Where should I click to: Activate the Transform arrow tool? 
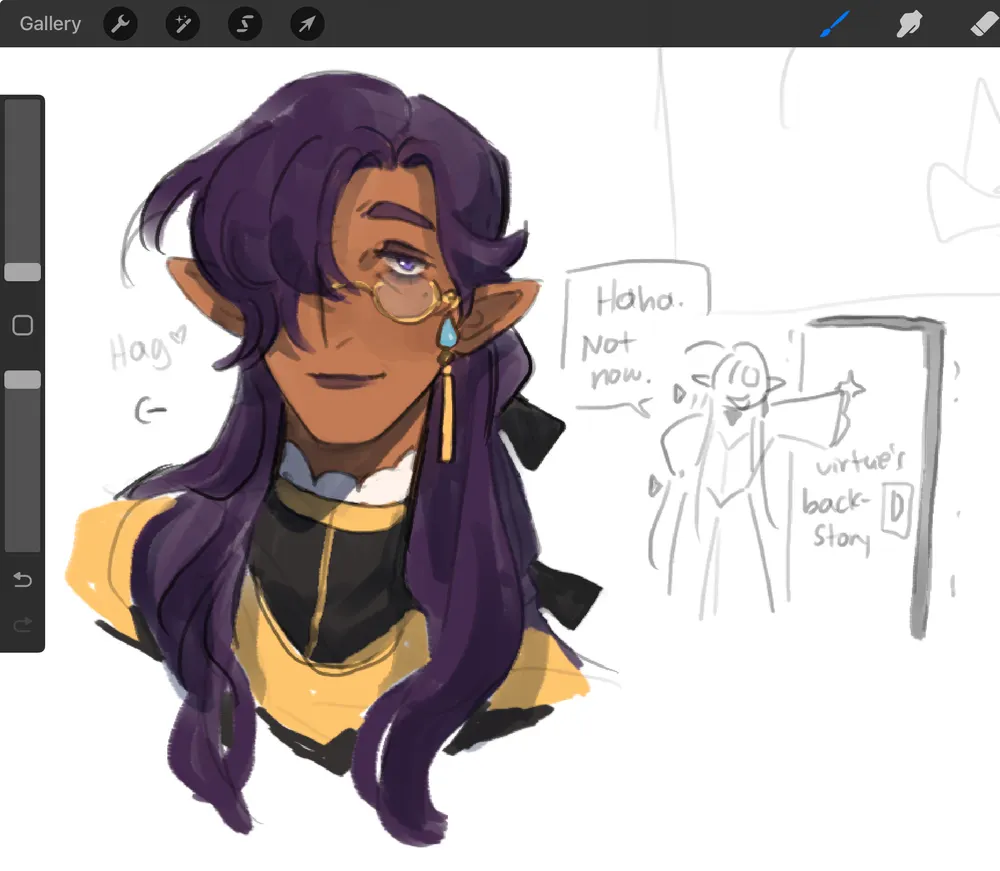(307, 24)
